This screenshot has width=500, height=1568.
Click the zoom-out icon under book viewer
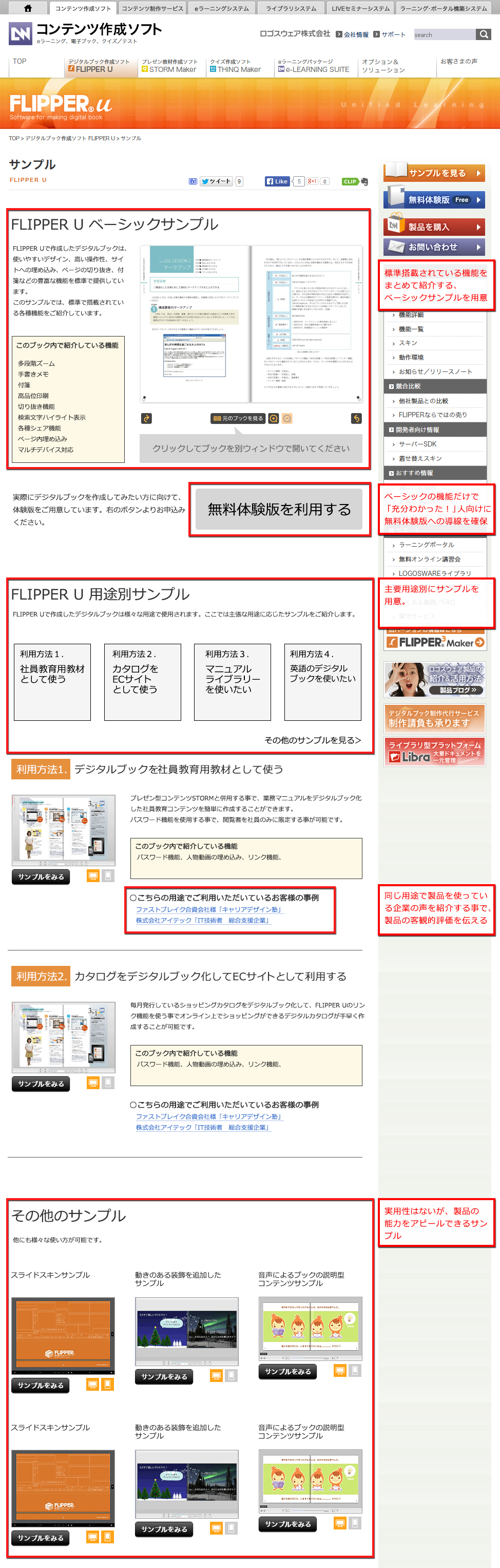(287, 418)
